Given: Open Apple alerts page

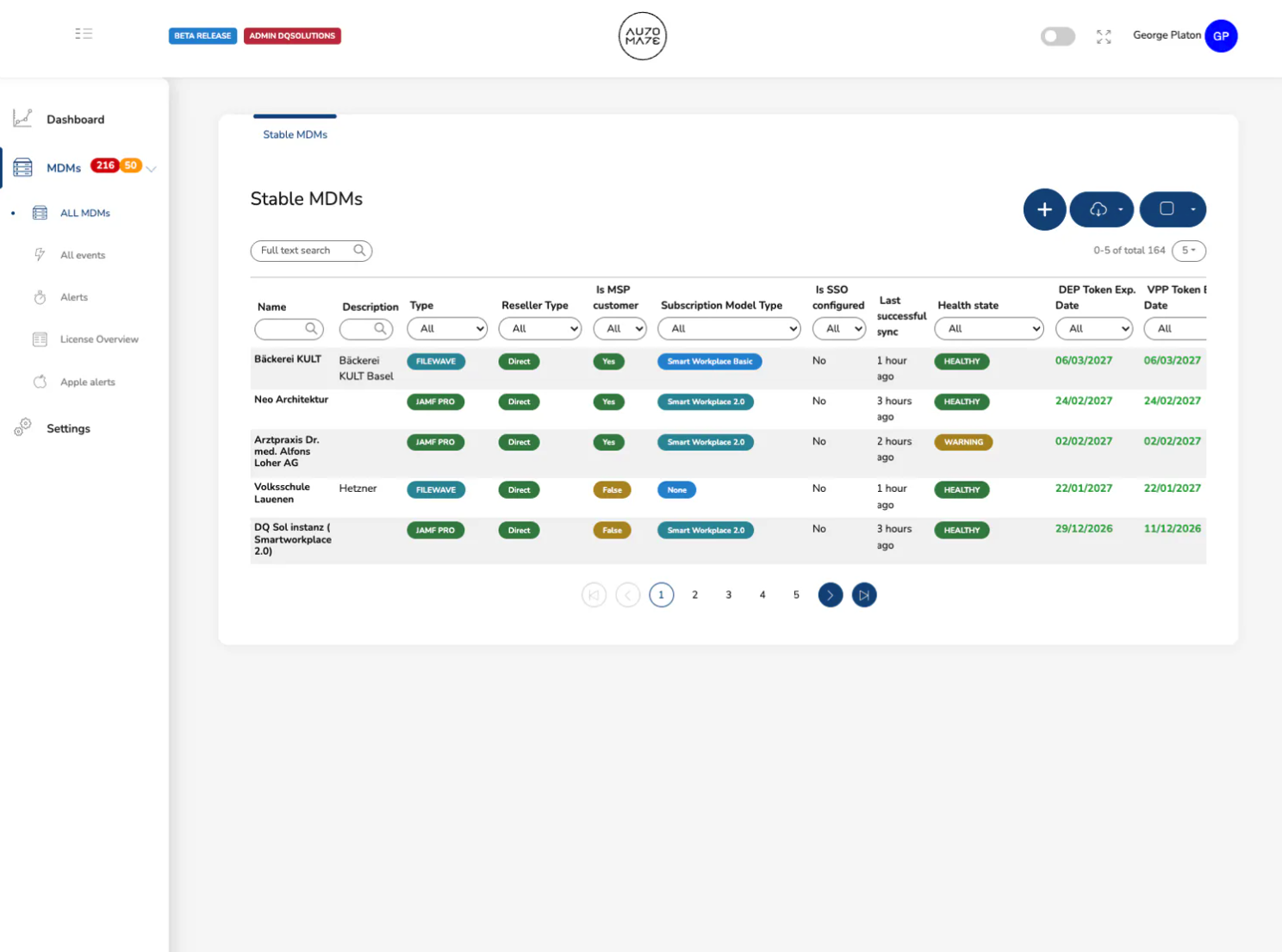Looking at the screenshot, I should pyautogui.click(x=88, y=383).
